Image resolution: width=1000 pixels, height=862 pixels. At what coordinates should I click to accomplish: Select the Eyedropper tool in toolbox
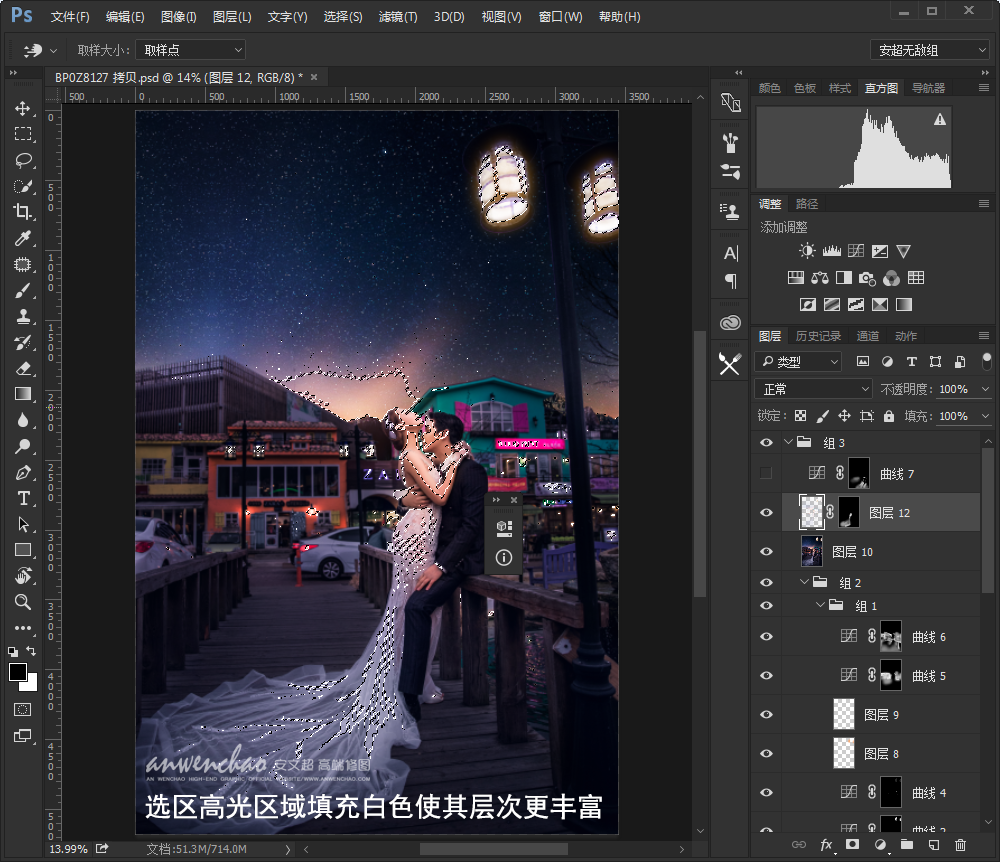pos(23,238)
